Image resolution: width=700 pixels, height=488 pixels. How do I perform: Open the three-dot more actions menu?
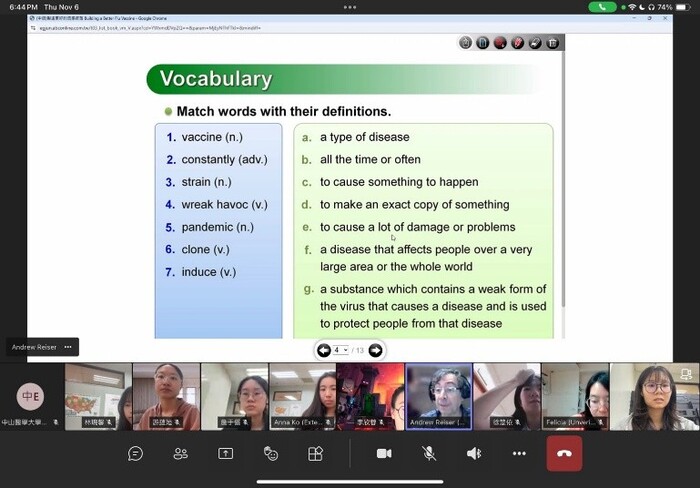tap(519, 453)
